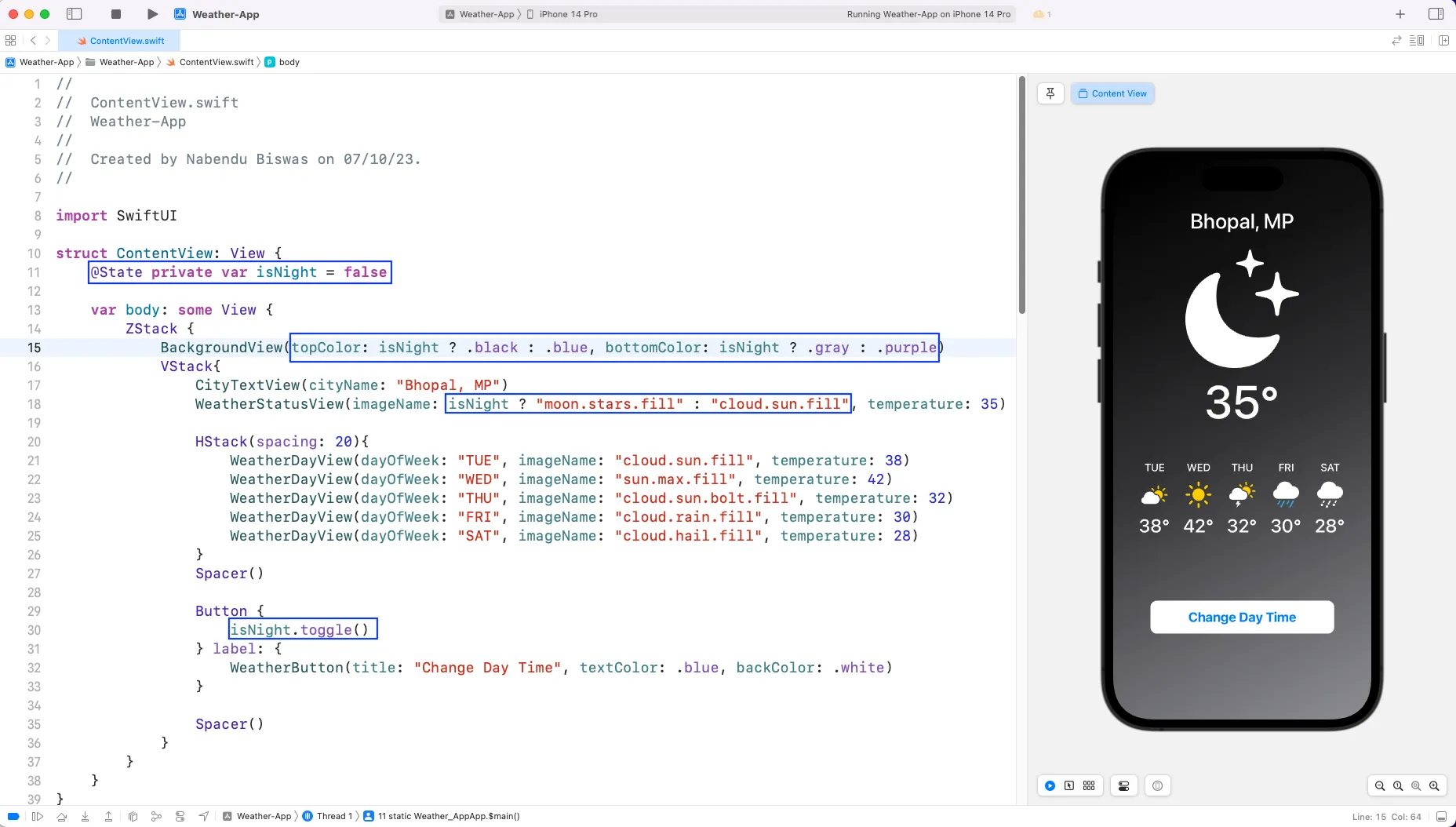Go back in editor history

click(x=33, y=40)
